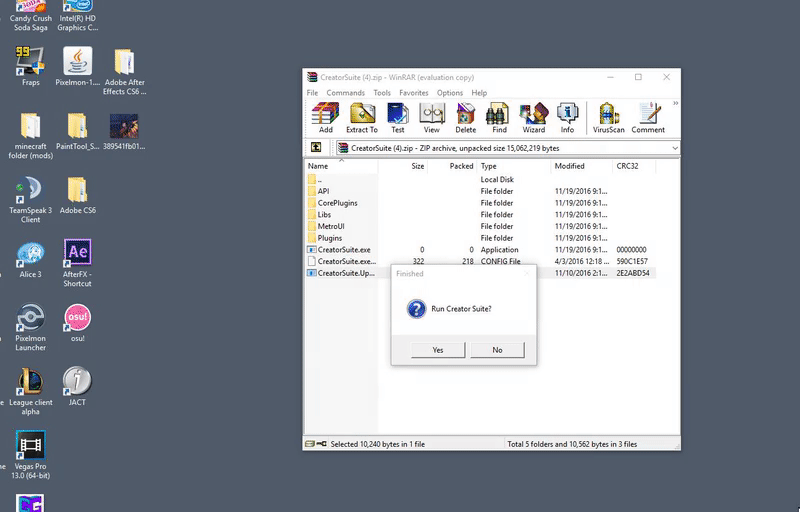Open the Tools menu

382,93
